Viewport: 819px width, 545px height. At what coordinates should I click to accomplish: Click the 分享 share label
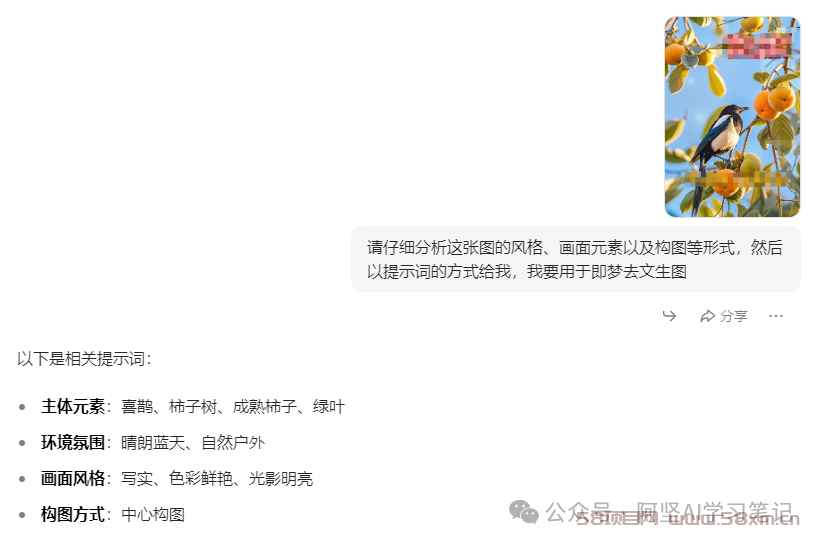coord(733,316)
